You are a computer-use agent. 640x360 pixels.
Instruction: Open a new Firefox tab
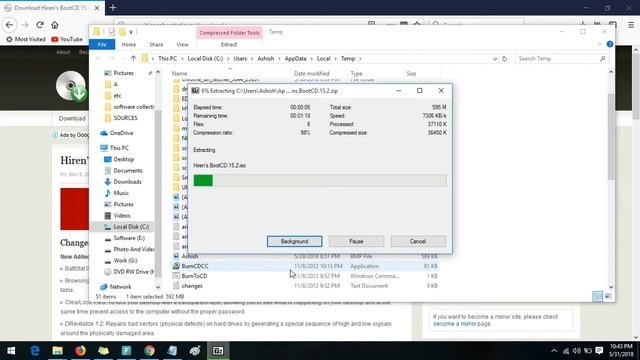pyautogui.click(x=113, y=8)
